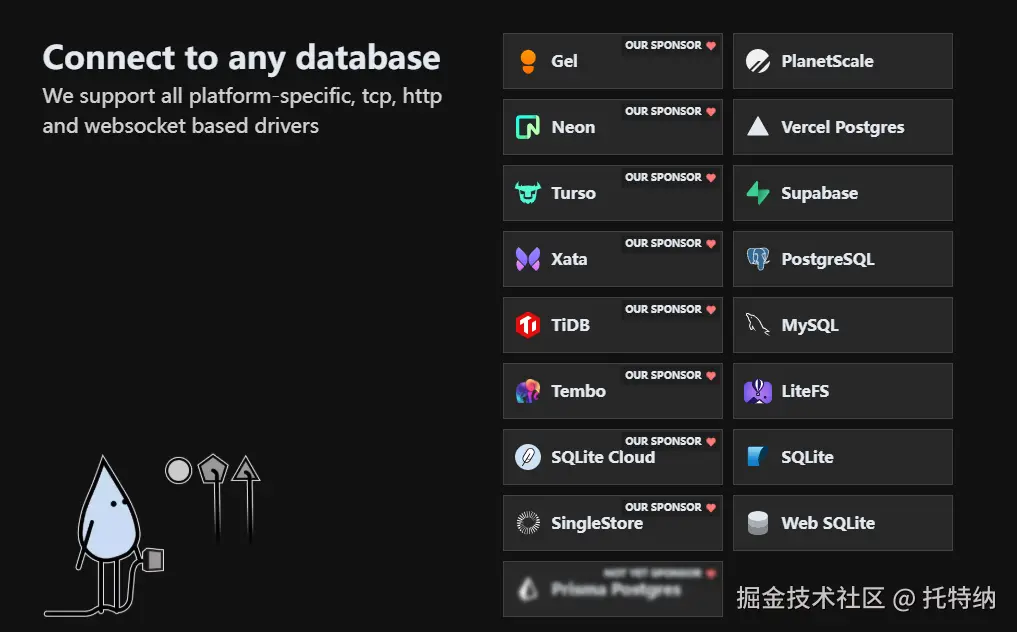This screenshot has width=1017, height=632.
Task: Click the TiDB red logo icon
Action: [x=528, y=325]
